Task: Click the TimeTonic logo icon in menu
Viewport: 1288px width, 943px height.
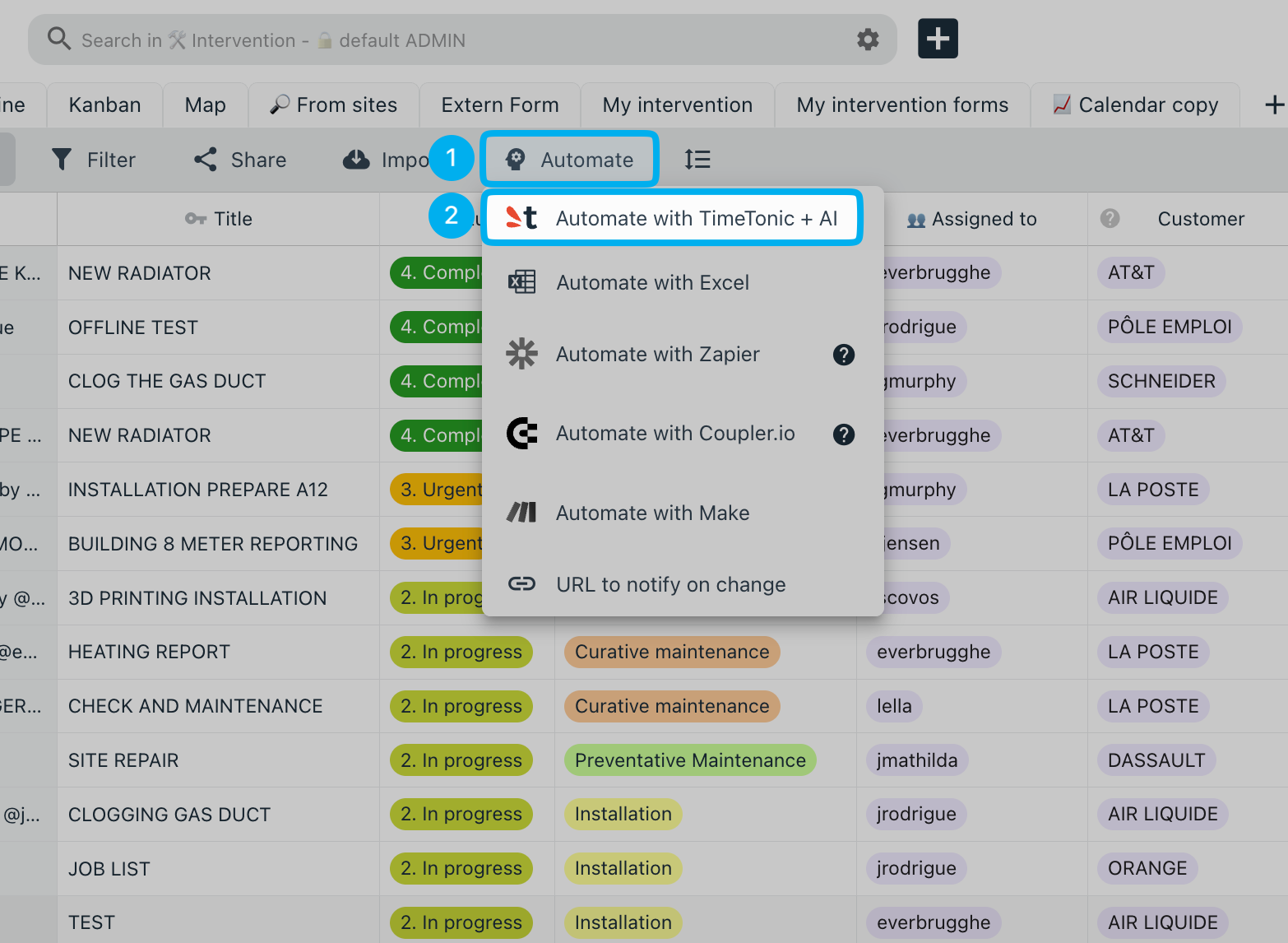Action: [x=521, y=218]
